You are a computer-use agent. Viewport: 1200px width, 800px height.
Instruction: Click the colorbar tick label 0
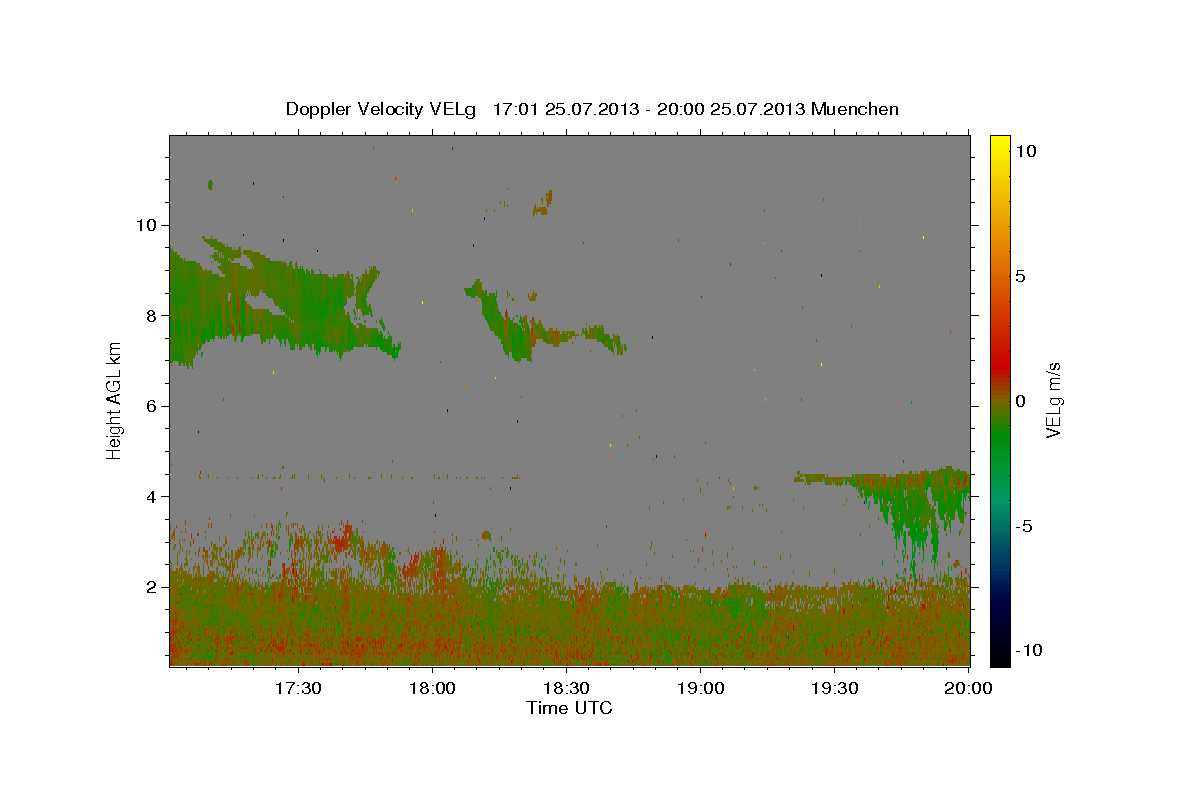pos(1021,401)
